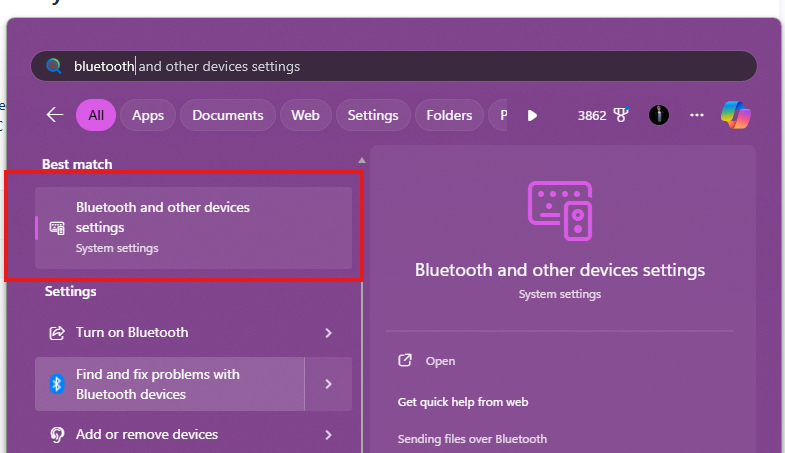Screen dimensions: 785x453
Task: Switch to the Documents filter tab
Action: click(x=228, y=115)
